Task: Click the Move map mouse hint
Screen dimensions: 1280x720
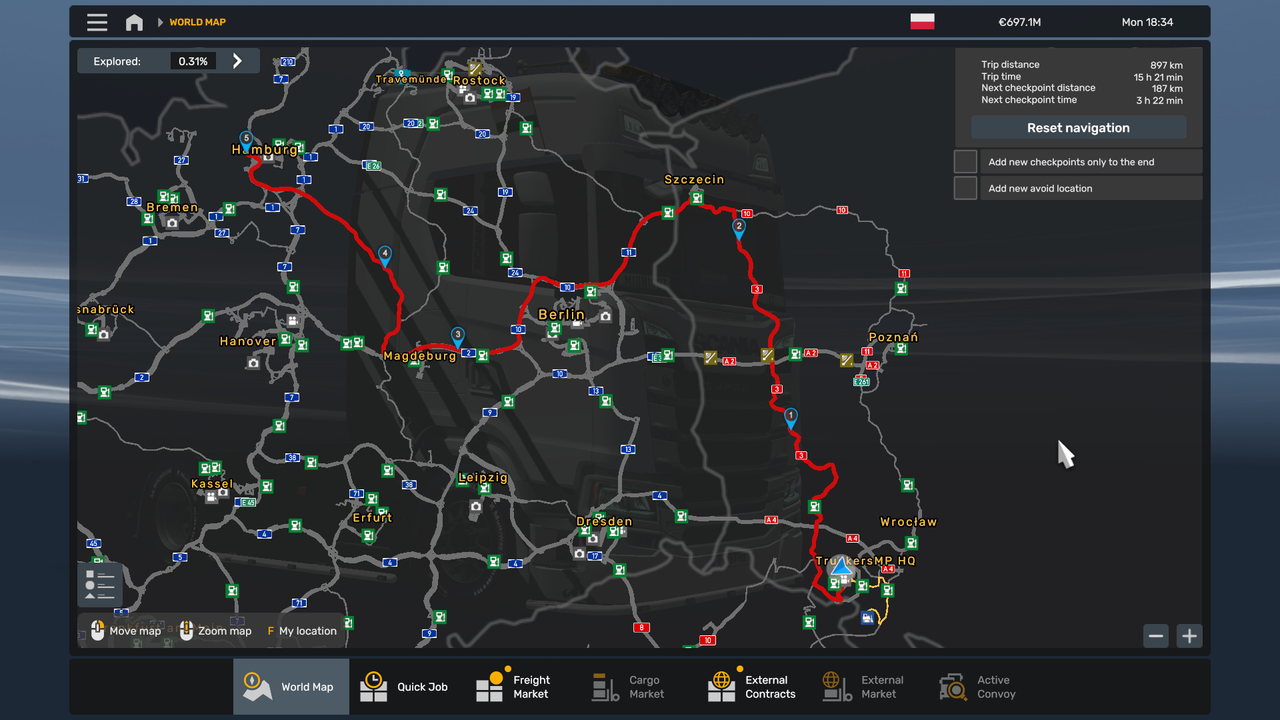Action: [126, 631]
